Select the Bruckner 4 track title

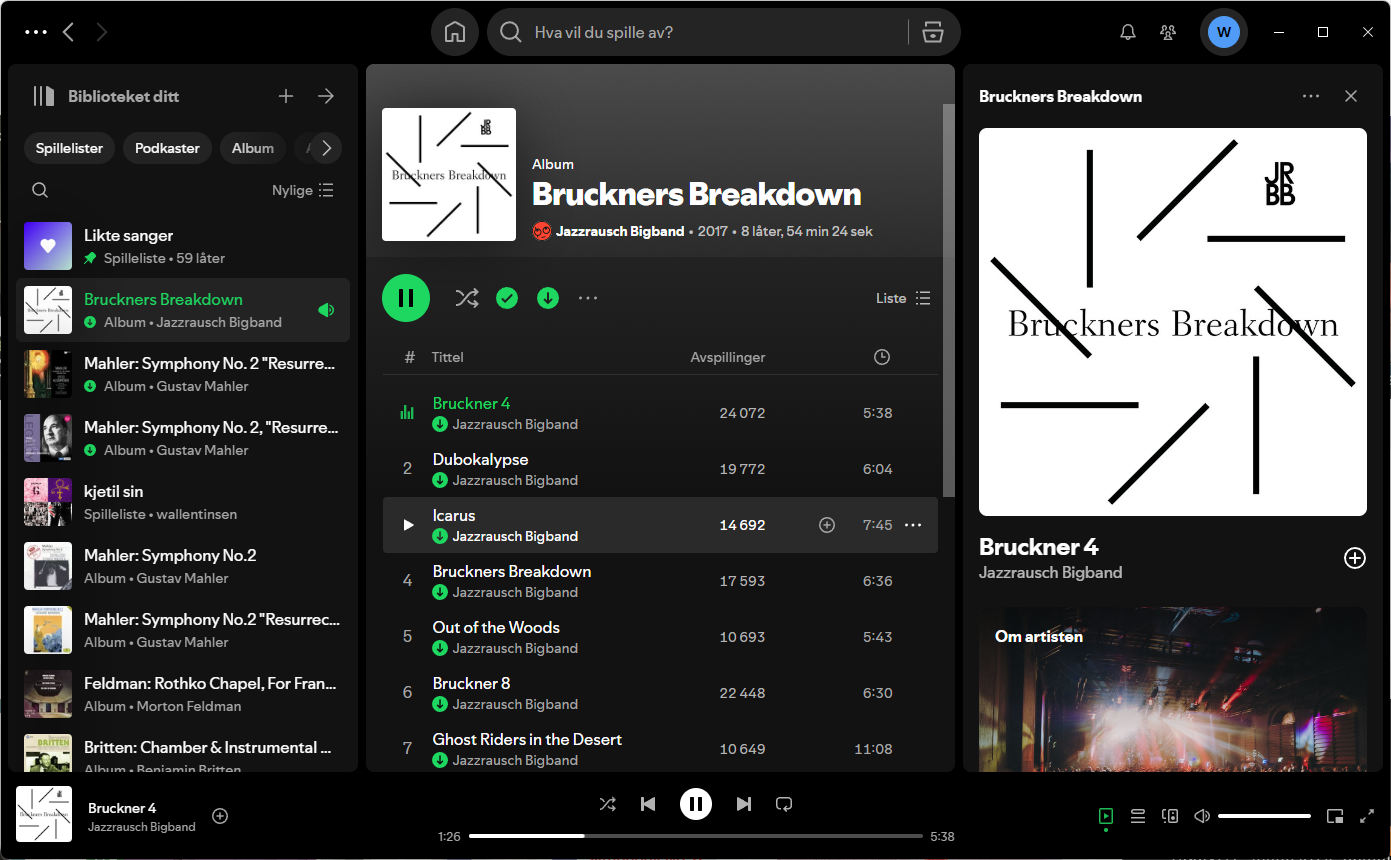471,403
